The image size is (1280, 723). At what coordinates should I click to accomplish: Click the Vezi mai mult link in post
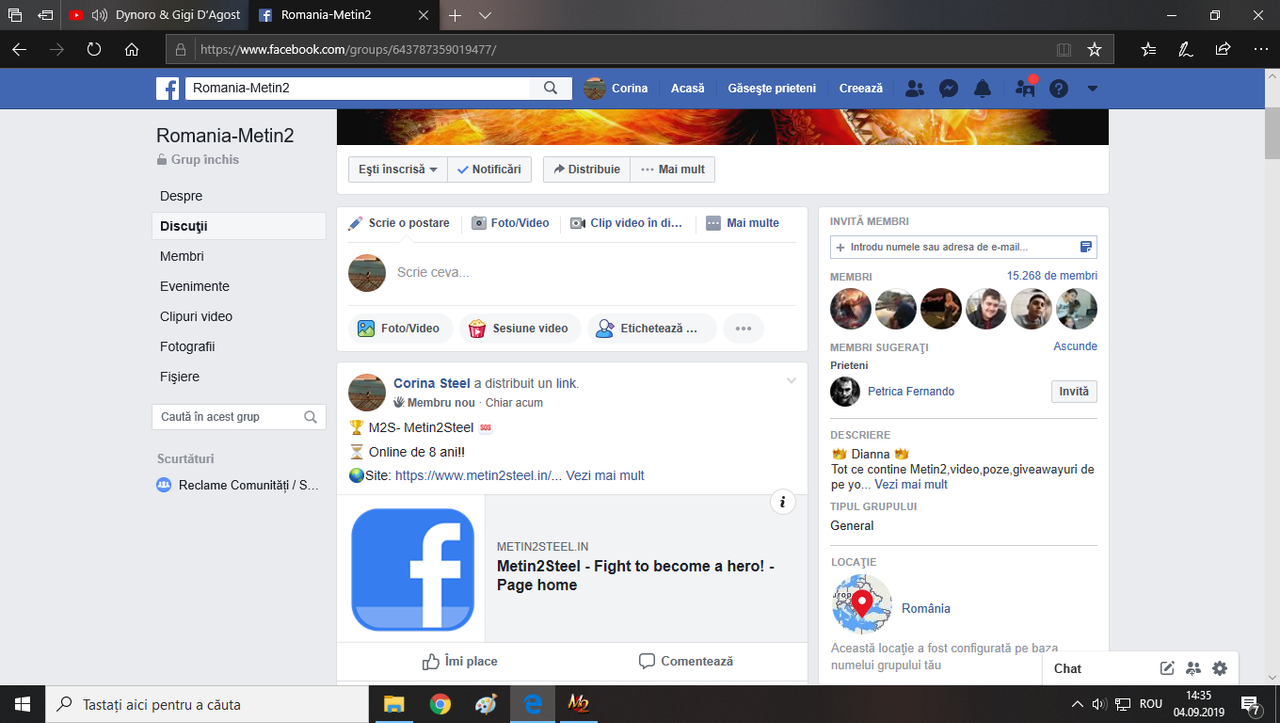coord(605,475)
